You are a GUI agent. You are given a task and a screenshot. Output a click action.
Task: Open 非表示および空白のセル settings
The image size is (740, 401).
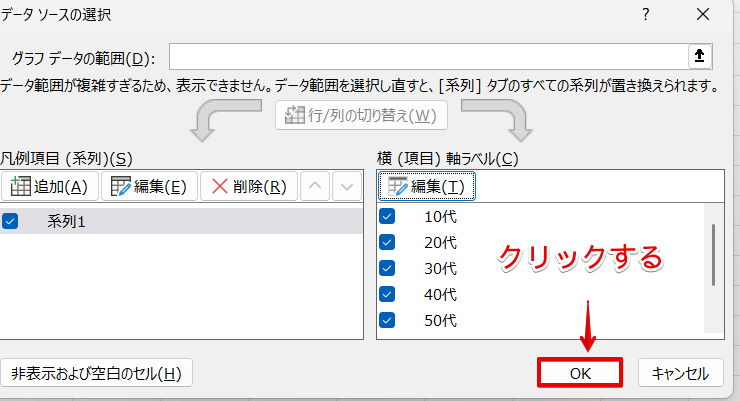point(97,374)
